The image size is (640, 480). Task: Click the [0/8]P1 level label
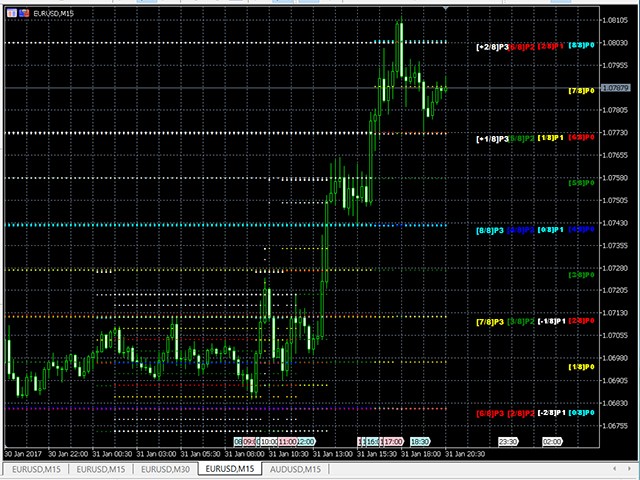(551, 230)
